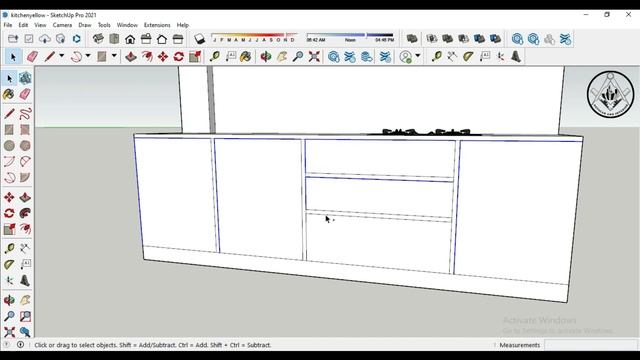Select the cooktop on the counter
Viewport: 640px width, 360px height.
[x=426, y=132]
